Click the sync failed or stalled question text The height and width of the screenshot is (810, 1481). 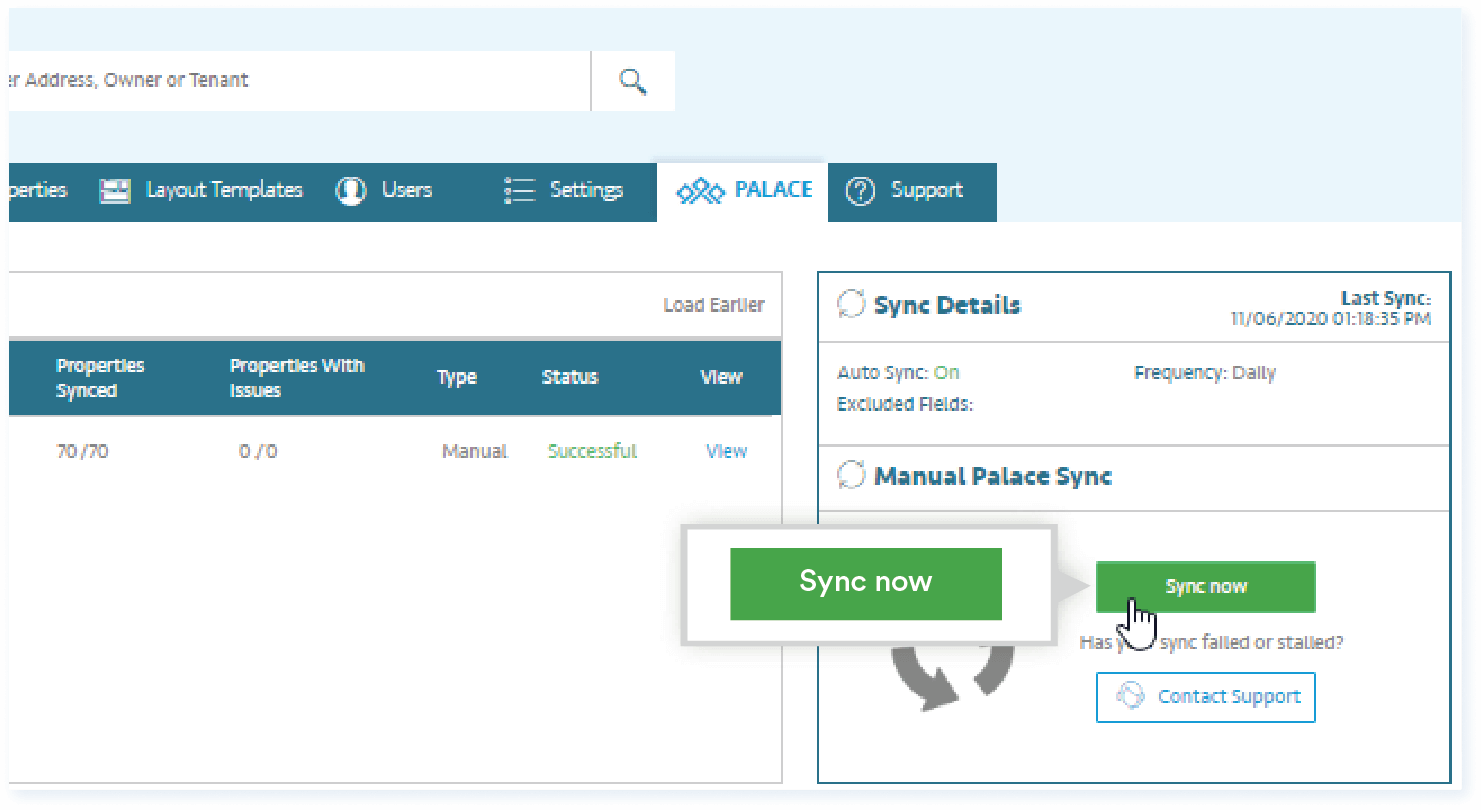click(x=1211, y=642)
